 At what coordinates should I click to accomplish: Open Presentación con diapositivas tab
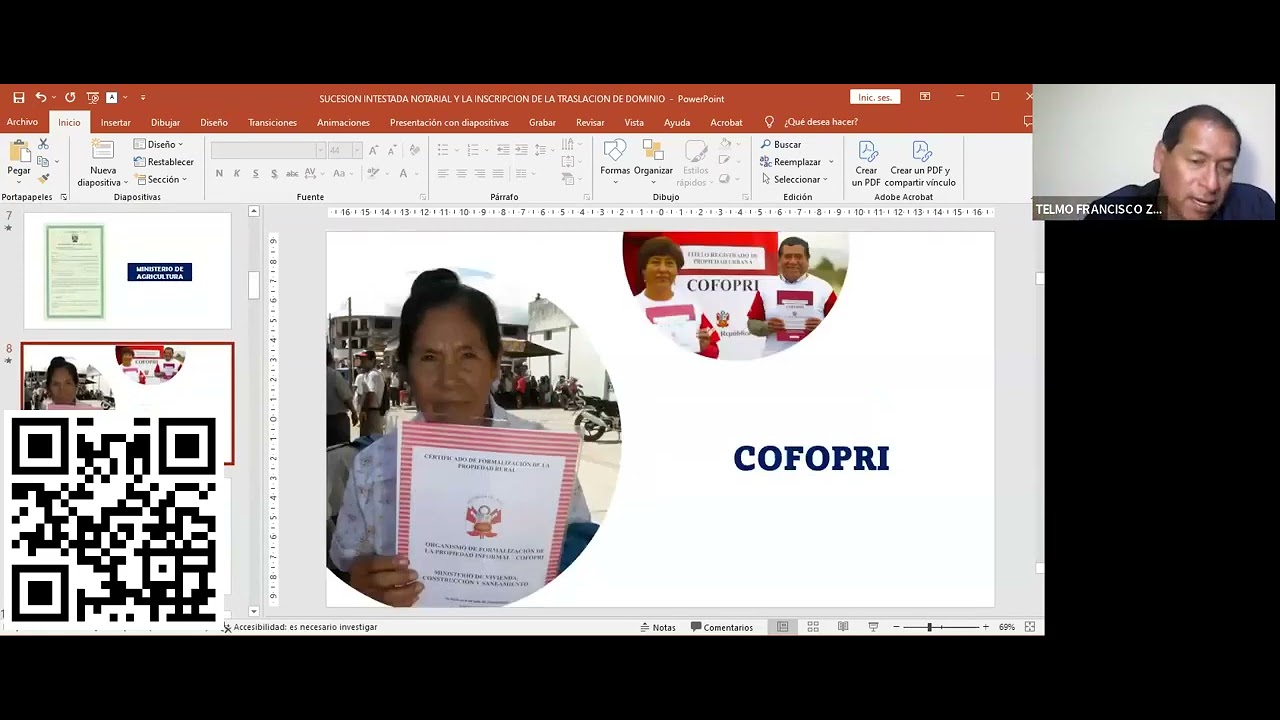[x=449, y=122]
